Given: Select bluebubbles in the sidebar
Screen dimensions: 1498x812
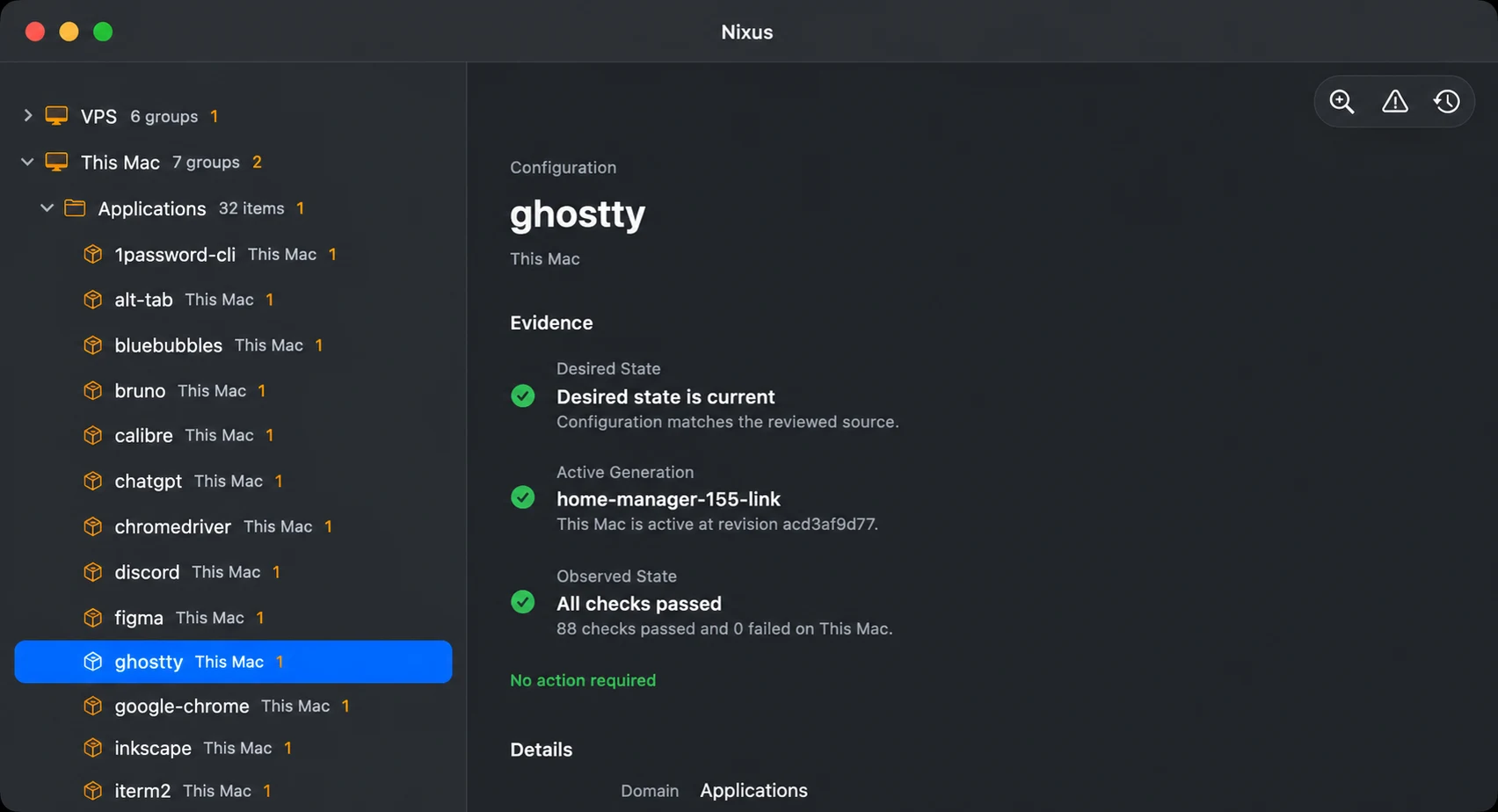Looking at the screenshot, I should click(x=233, y=345).
